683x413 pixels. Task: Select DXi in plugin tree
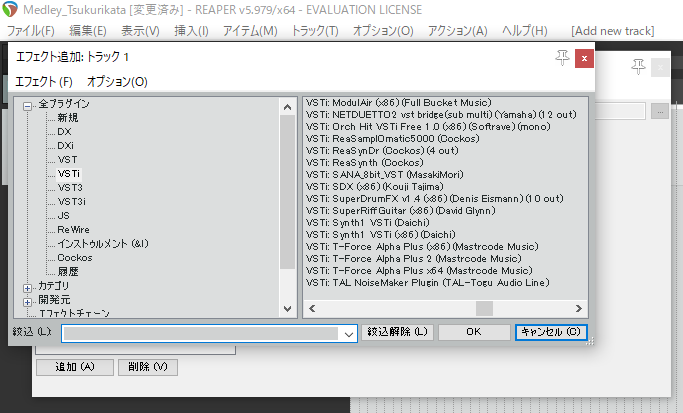[x=65, y=146]
